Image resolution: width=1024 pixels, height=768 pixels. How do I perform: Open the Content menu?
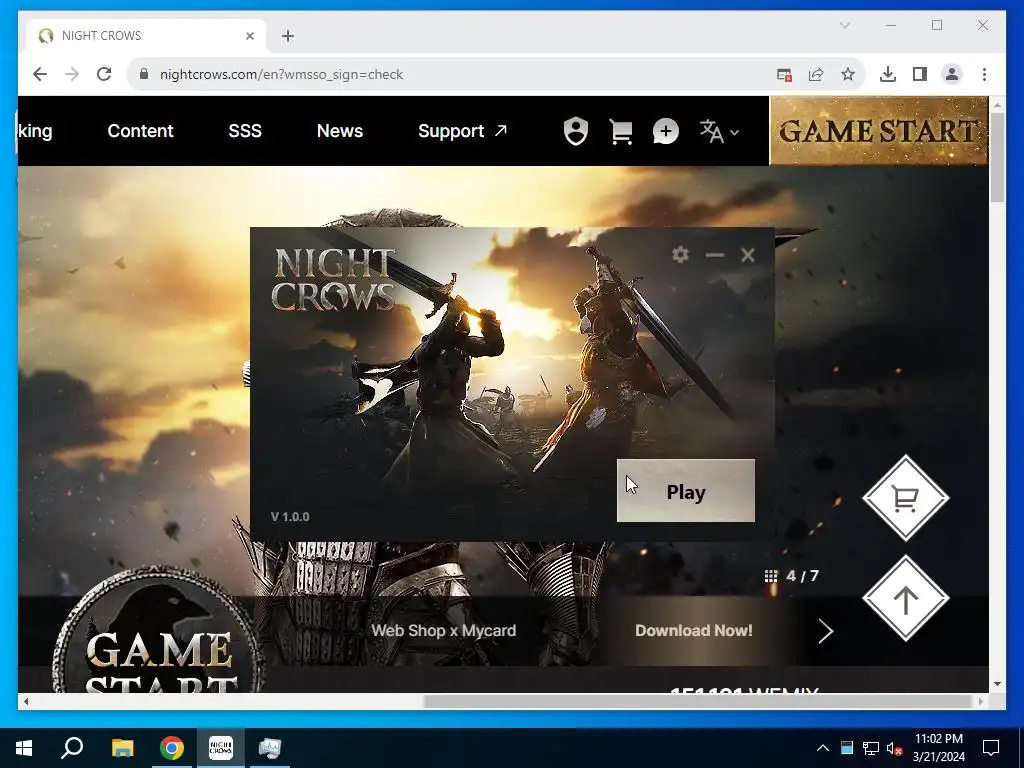[x=140, y=131]
